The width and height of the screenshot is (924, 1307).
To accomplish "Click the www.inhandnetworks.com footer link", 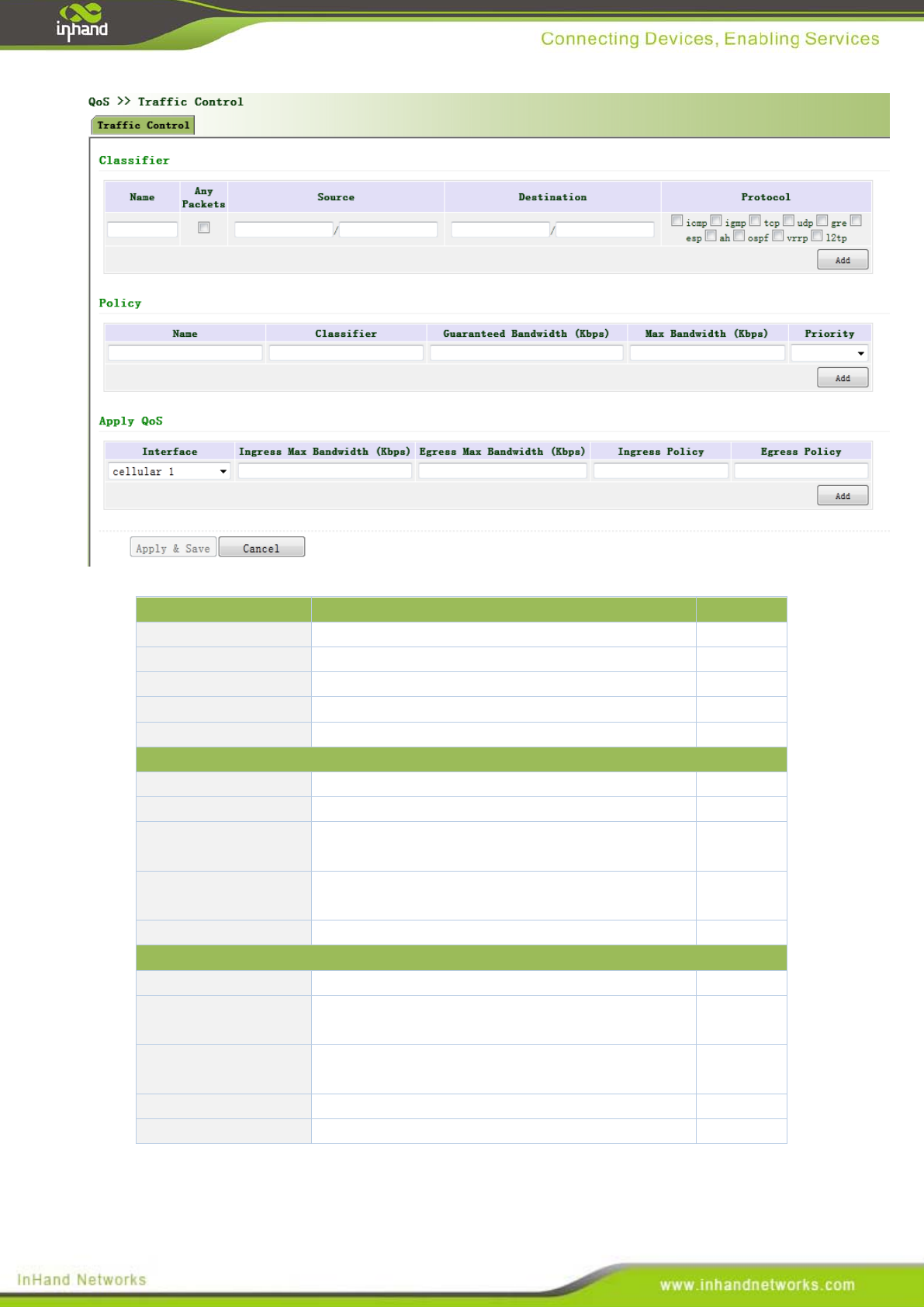I will 757,1284.
